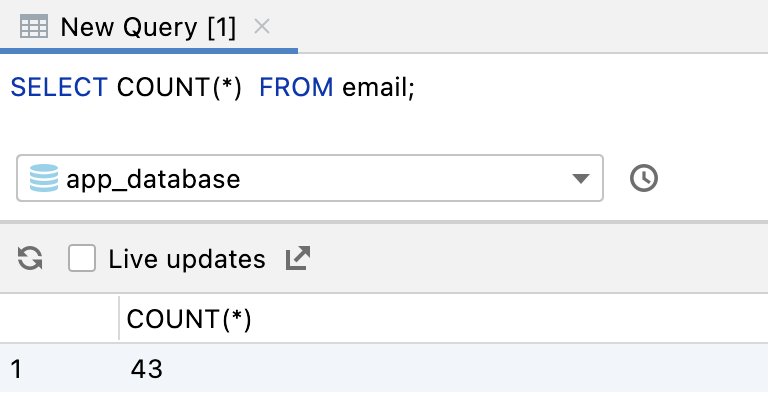Close the New Query [1] tab
Image resolution: width=768 pixels, height=416 pixels.
click(x=262, y=27)
